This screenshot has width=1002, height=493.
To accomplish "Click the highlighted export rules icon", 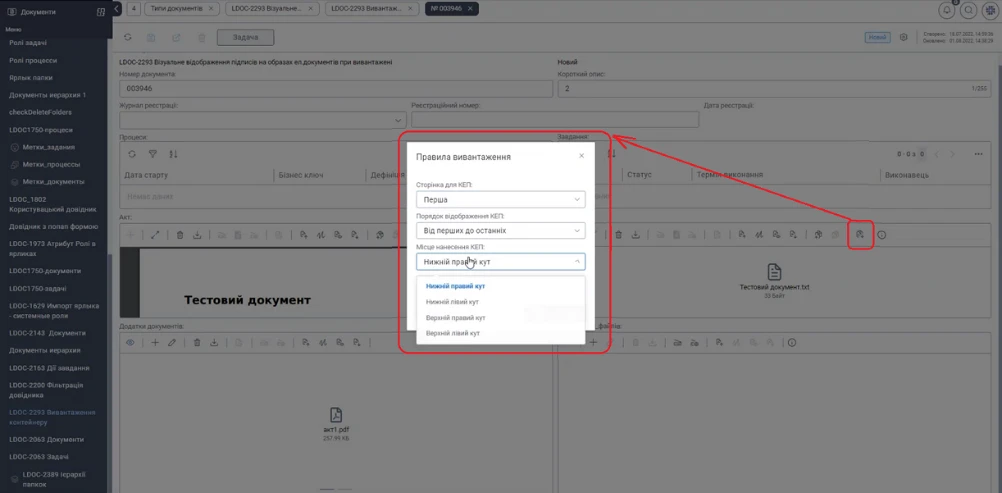I will tap(861, 235).
